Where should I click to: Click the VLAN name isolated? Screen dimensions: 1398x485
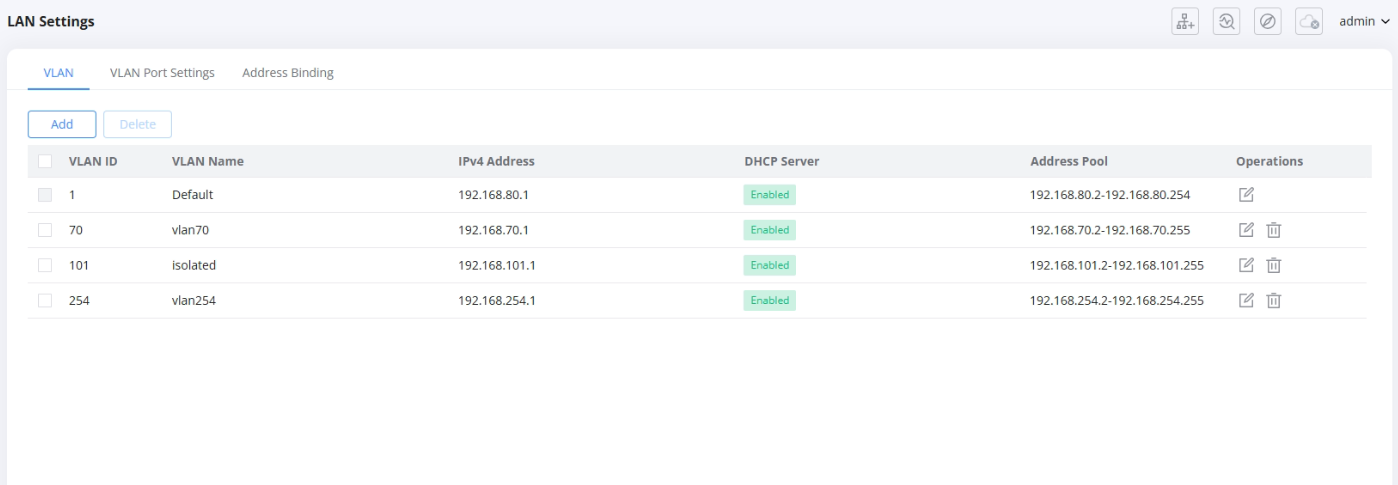[x=194, y=265]
